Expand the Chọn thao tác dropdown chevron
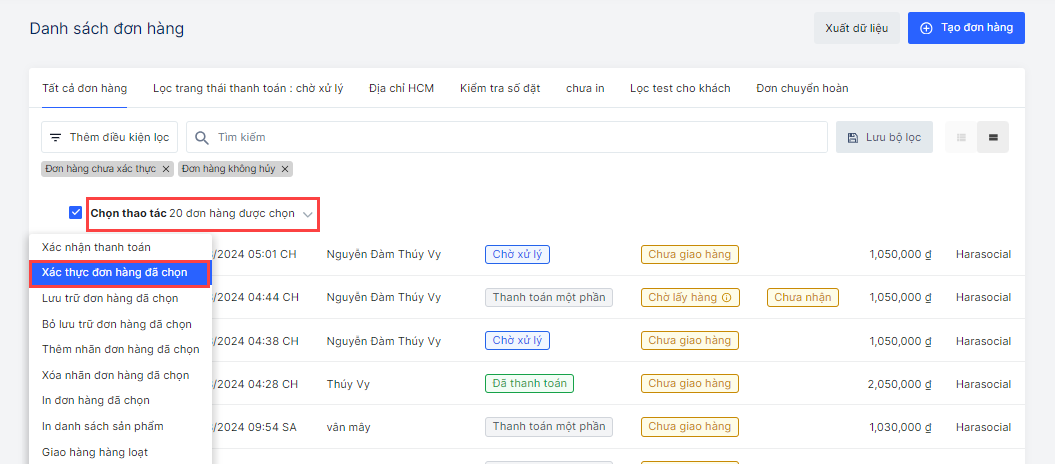 click(x=307, y=215)
